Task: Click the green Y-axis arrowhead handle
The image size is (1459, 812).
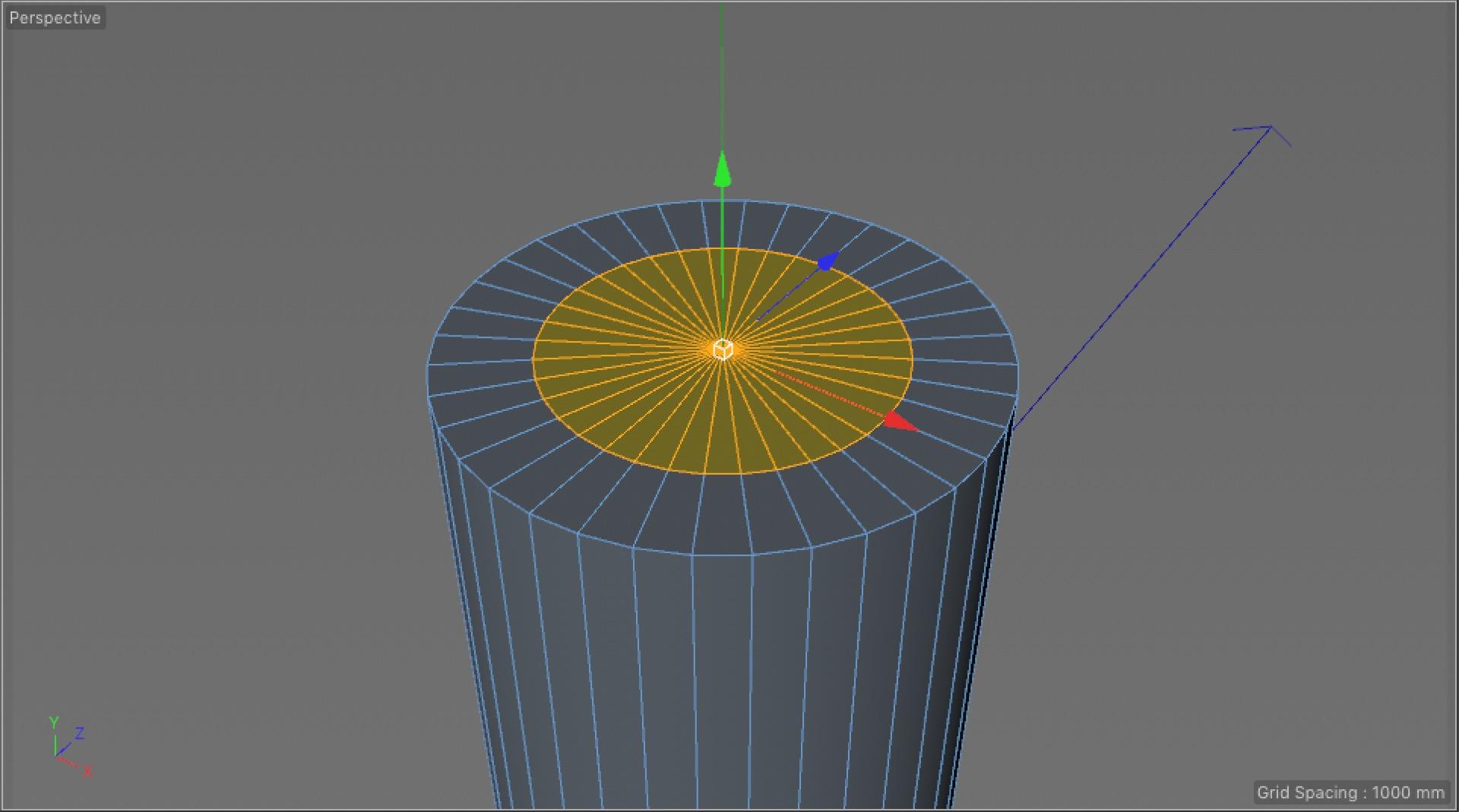Action: 722,169
